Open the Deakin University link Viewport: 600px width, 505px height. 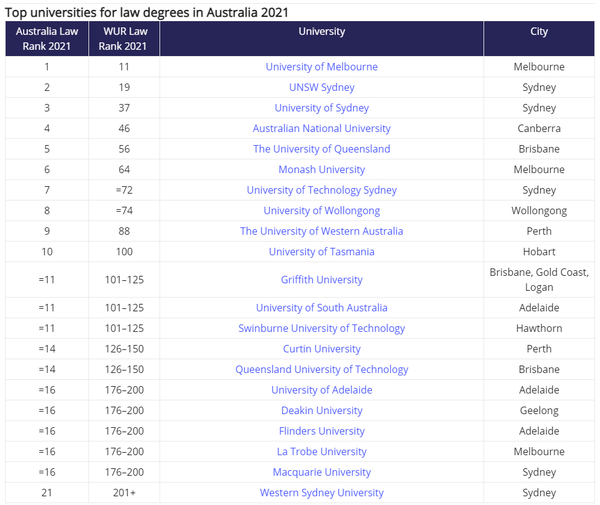[321, 411]
